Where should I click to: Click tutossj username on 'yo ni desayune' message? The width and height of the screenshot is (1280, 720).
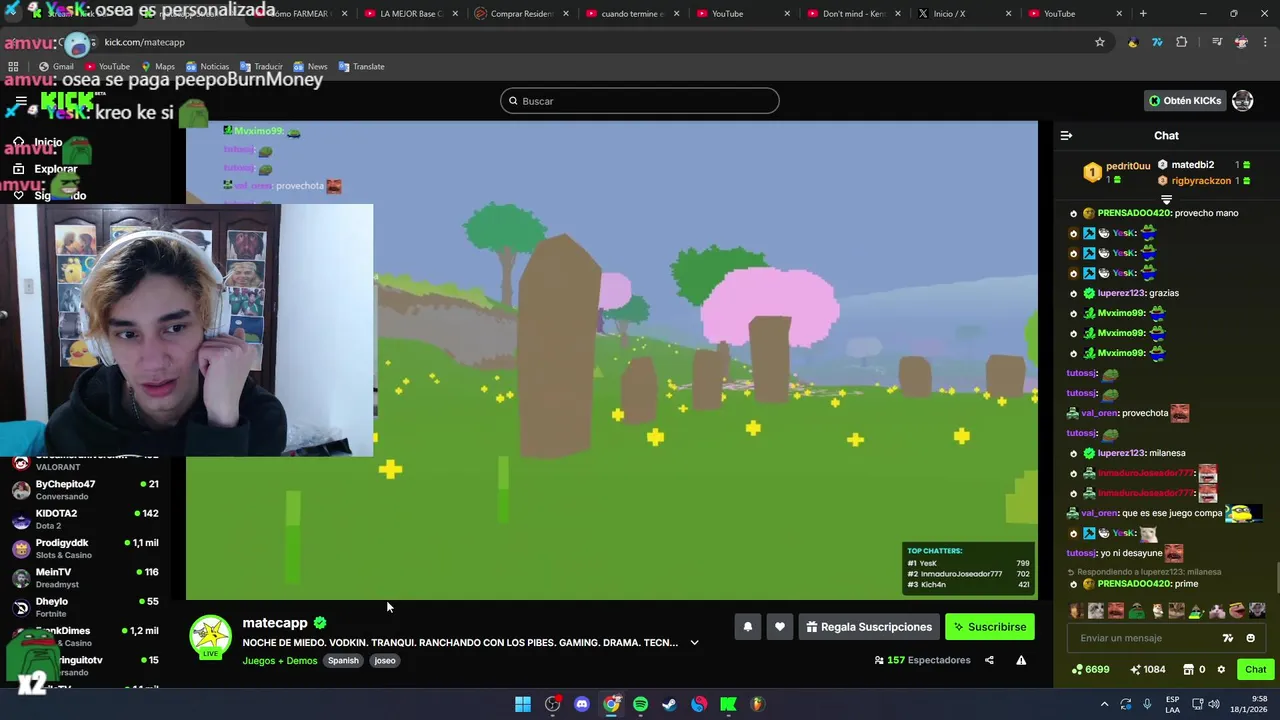(1081, 553)
